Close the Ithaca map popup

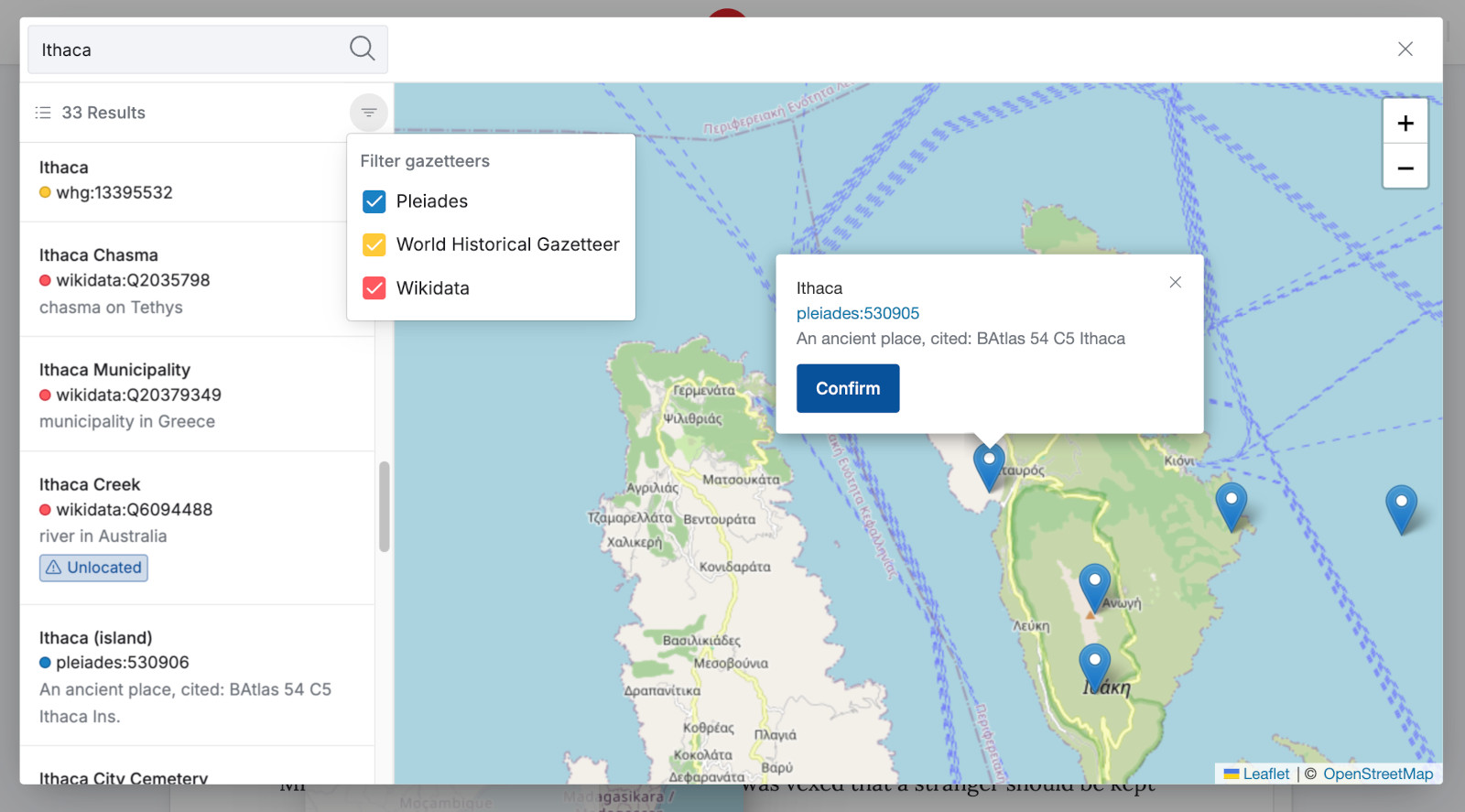coord(1176,282)
